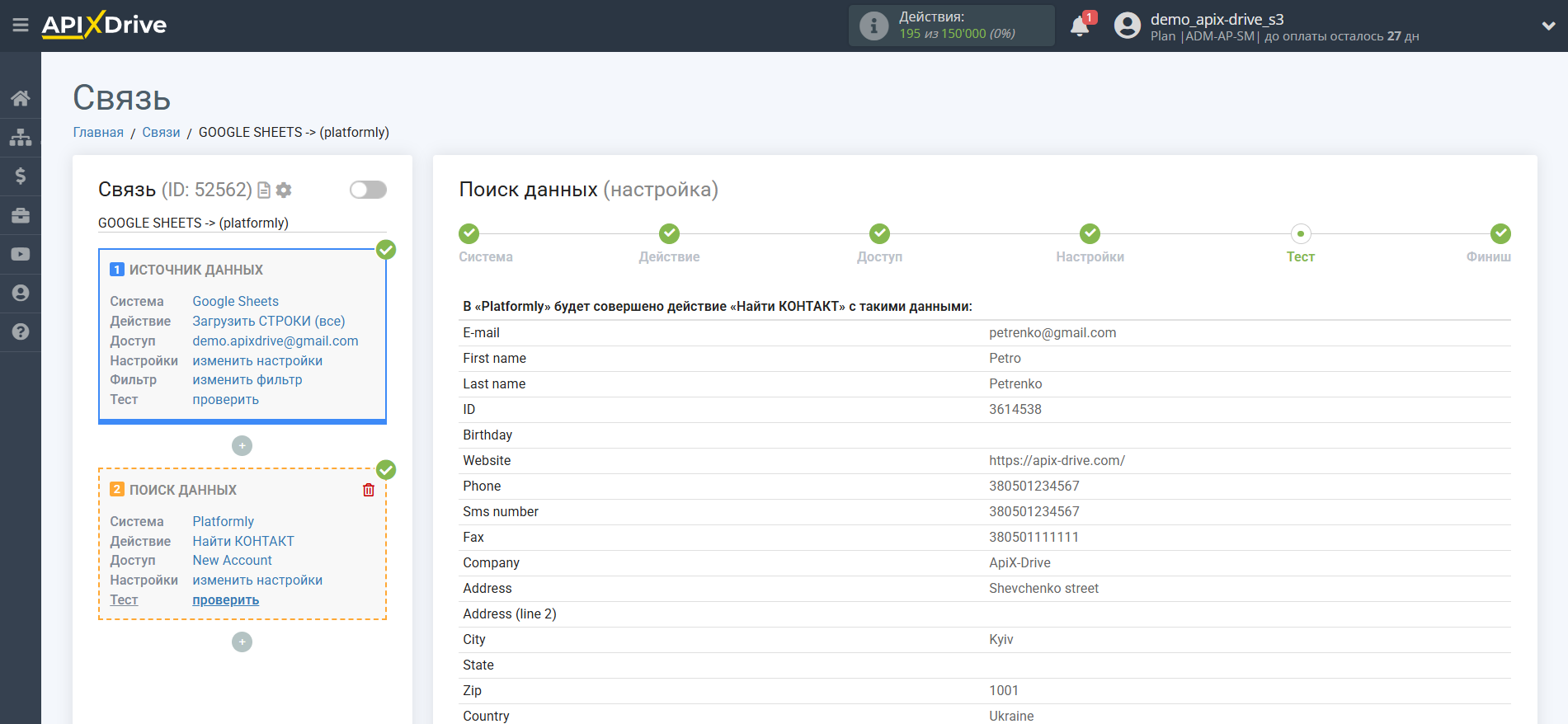Open connection settings gear icon

pyautogui.click(x=284, y=190)
